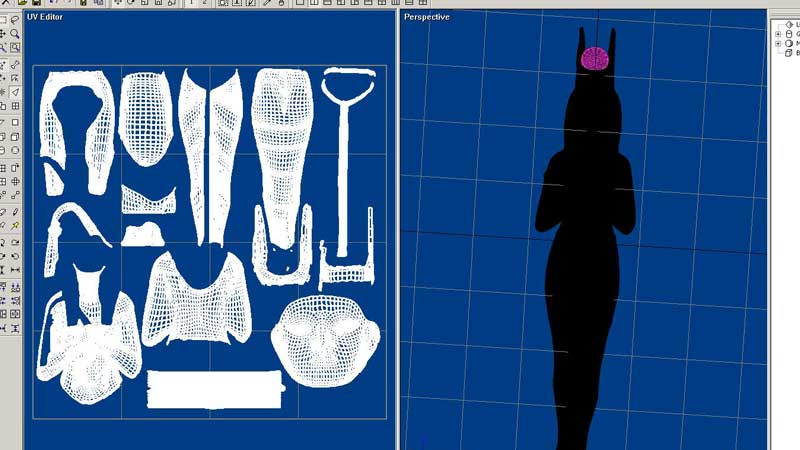
Task: Select the sphere node icon in the tree
Action: point(789,43)
